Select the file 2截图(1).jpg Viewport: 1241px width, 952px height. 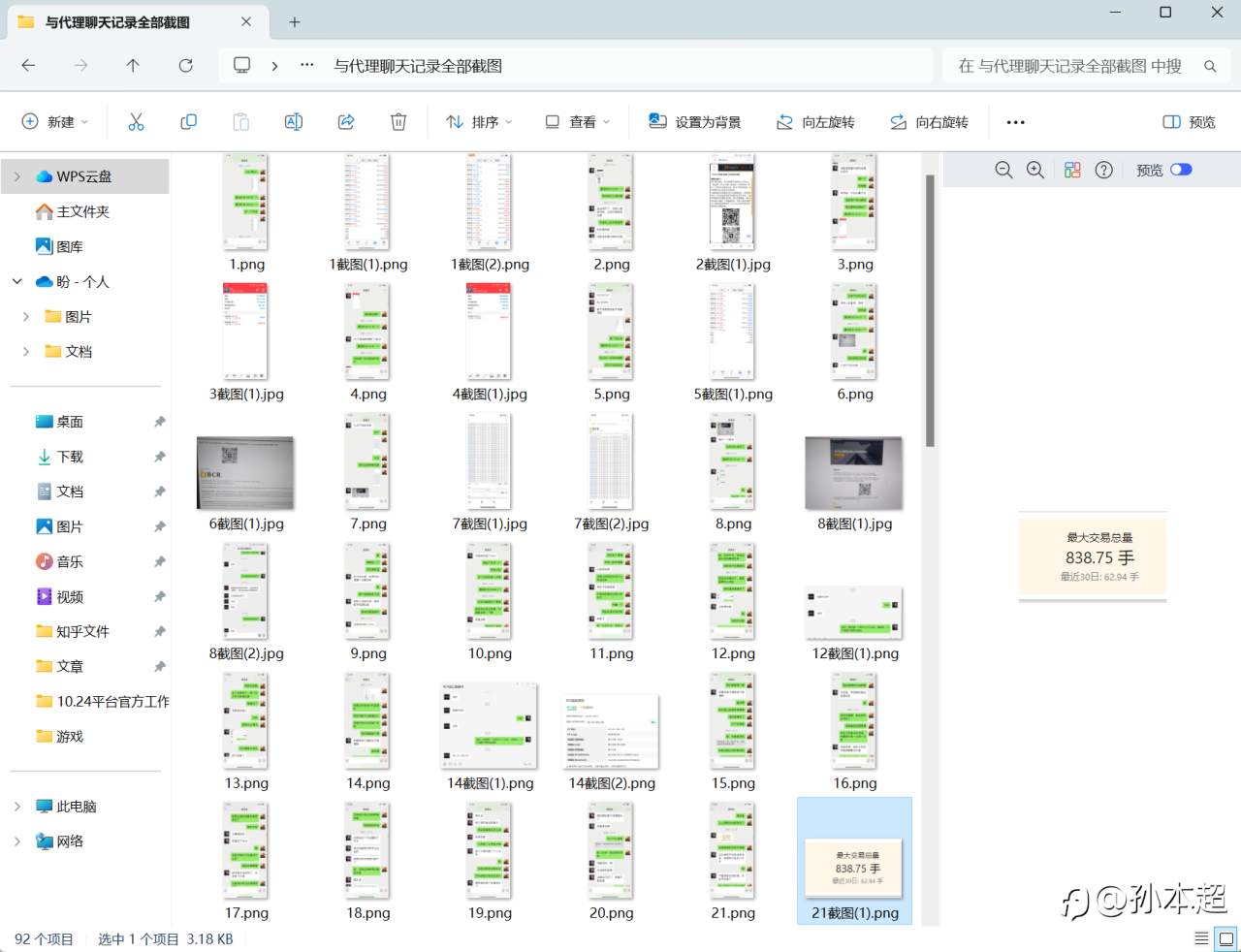click(733, 213)
